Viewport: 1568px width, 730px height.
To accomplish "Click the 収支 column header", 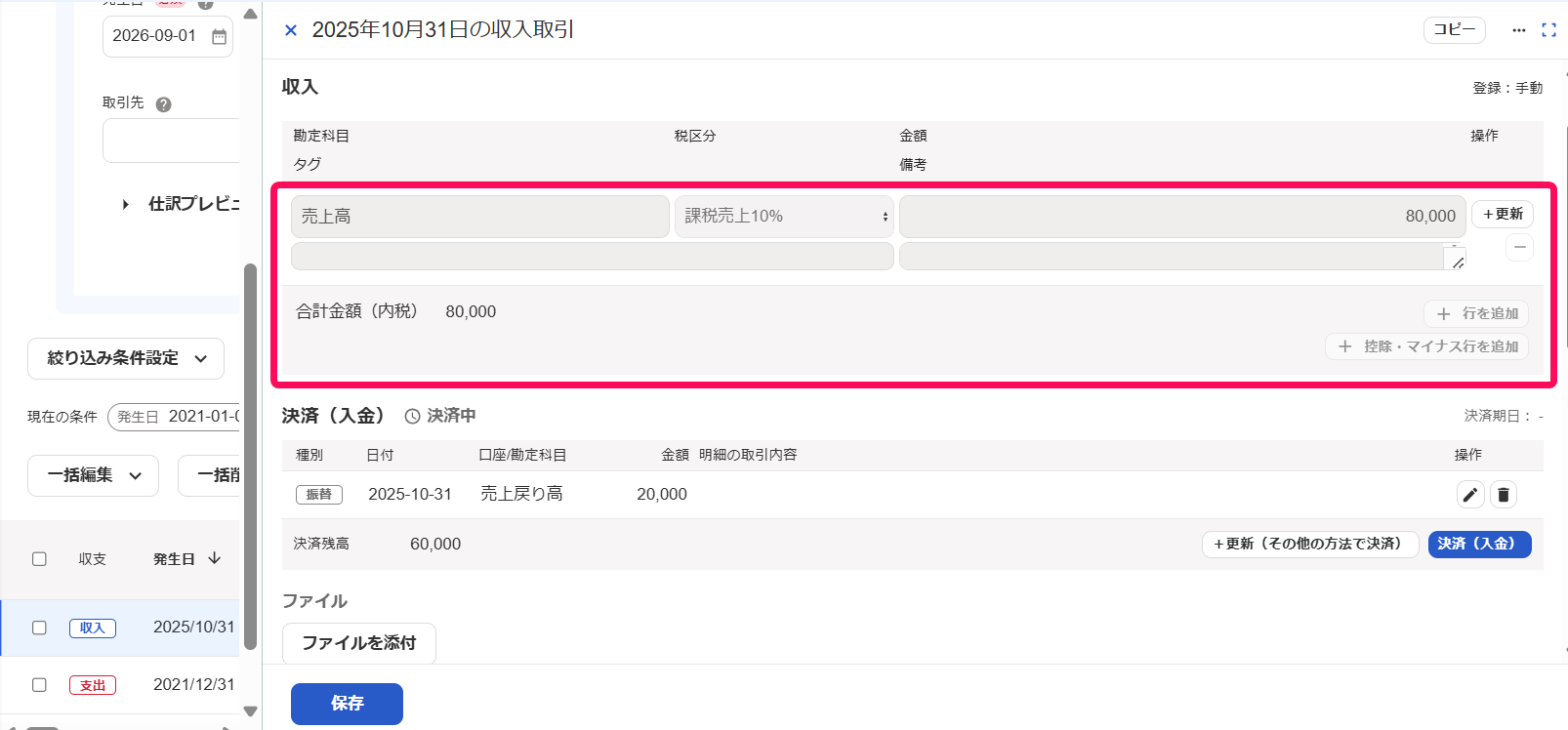I will click(x=93, y=559).
